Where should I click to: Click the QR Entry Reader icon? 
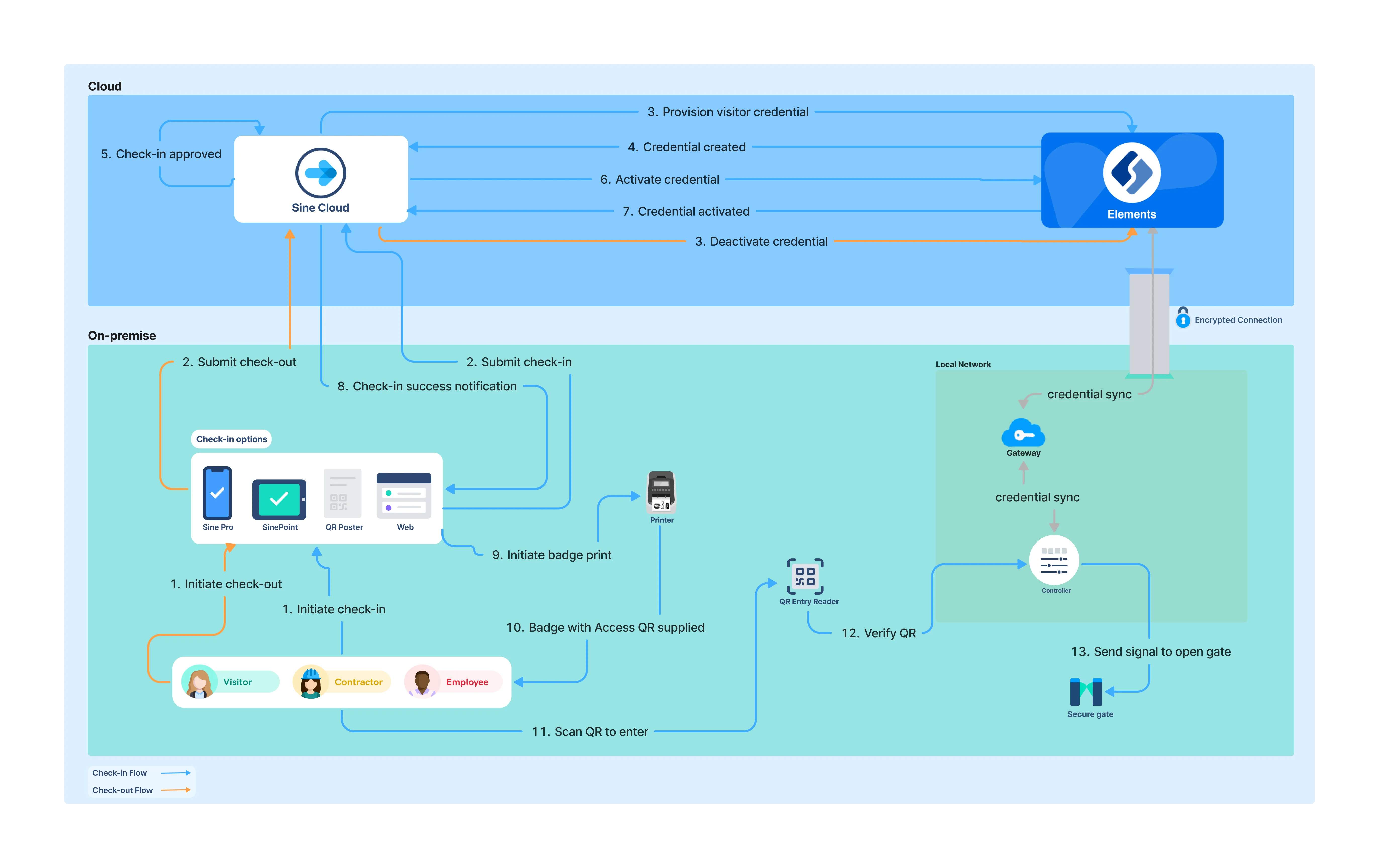[805, 577]
